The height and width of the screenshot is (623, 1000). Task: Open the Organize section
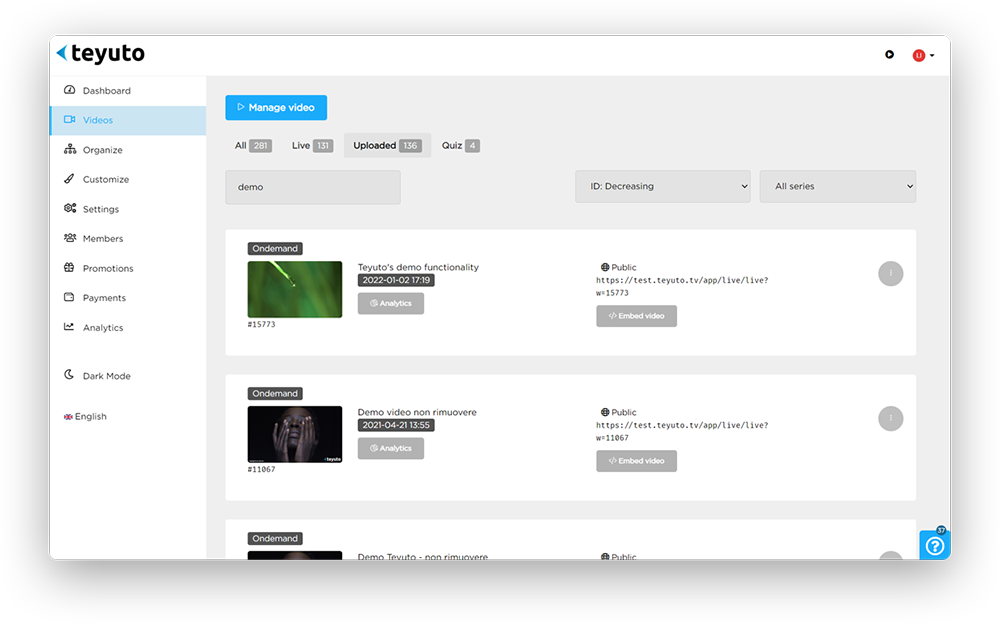pos(68,149)
